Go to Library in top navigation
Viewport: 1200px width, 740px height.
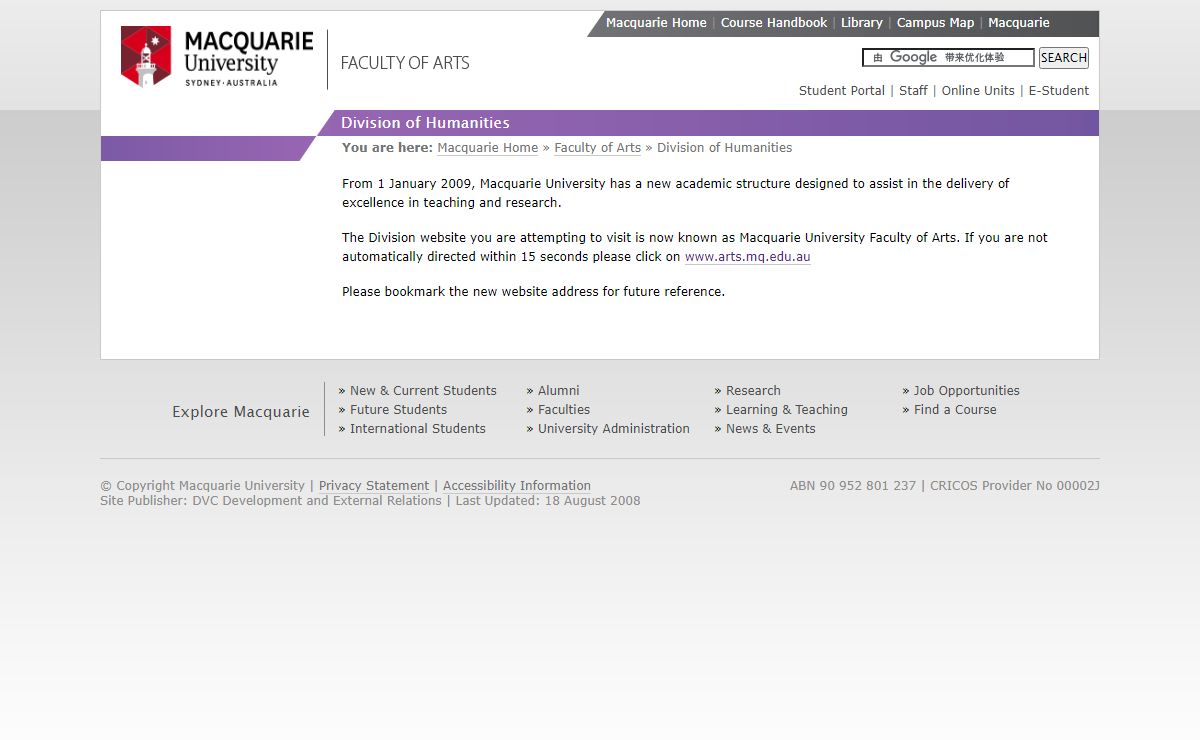(861, 23)
